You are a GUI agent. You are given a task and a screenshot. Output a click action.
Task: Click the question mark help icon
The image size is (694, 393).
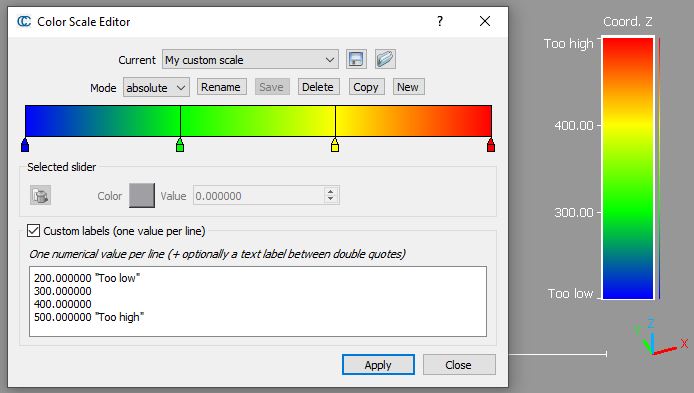pyautogui.click(x=440, y=21)
